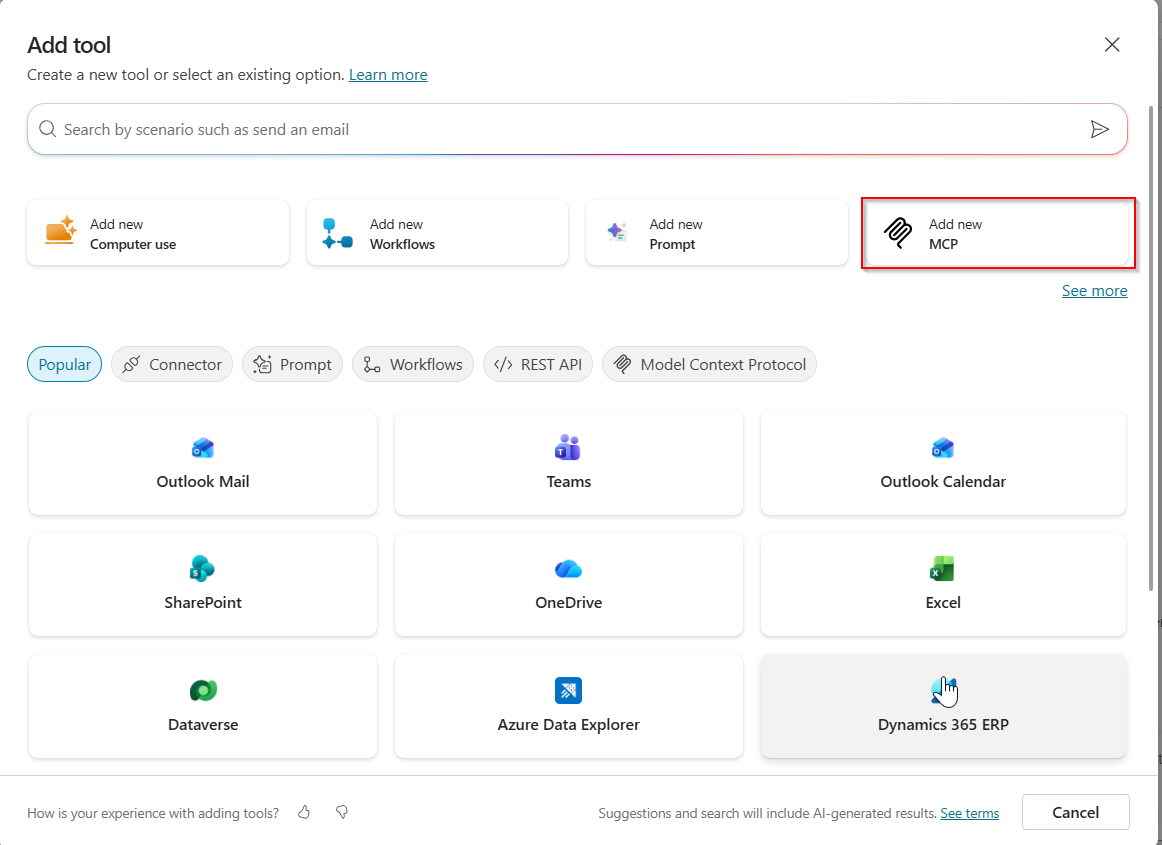The image size is (1162, 845).
Task: Click the Computer use laptop icon
Action: pos(60,231)
